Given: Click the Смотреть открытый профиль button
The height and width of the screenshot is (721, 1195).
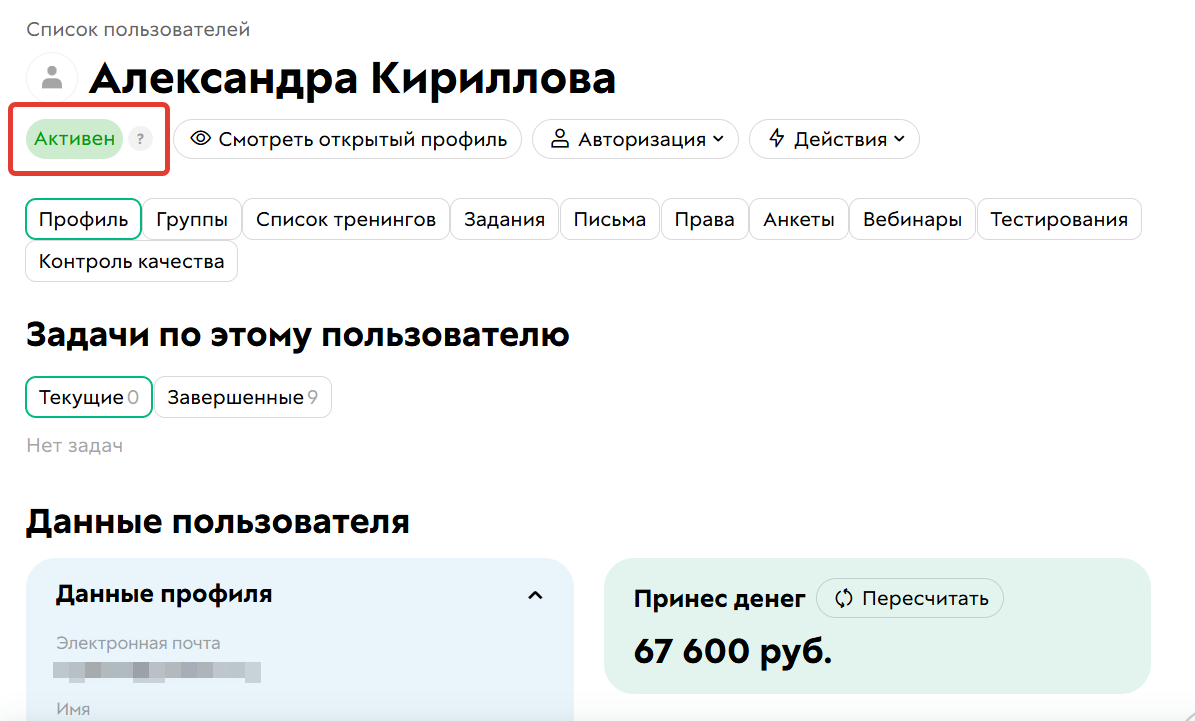Looking at the screenshot, I should [347, 139].
